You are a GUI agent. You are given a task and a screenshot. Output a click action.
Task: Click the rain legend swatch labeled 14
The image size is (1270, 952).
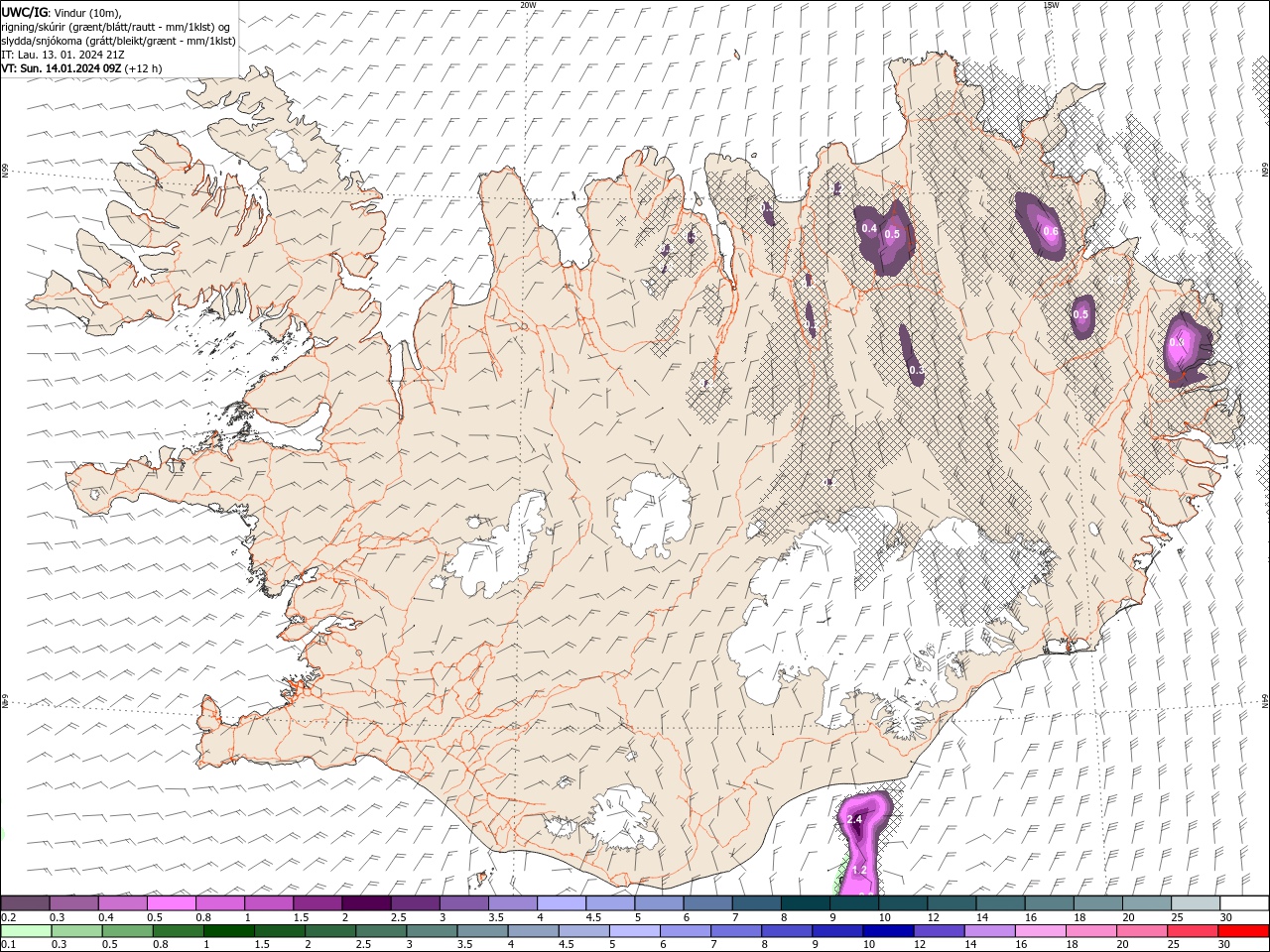[x=989, y=931]
